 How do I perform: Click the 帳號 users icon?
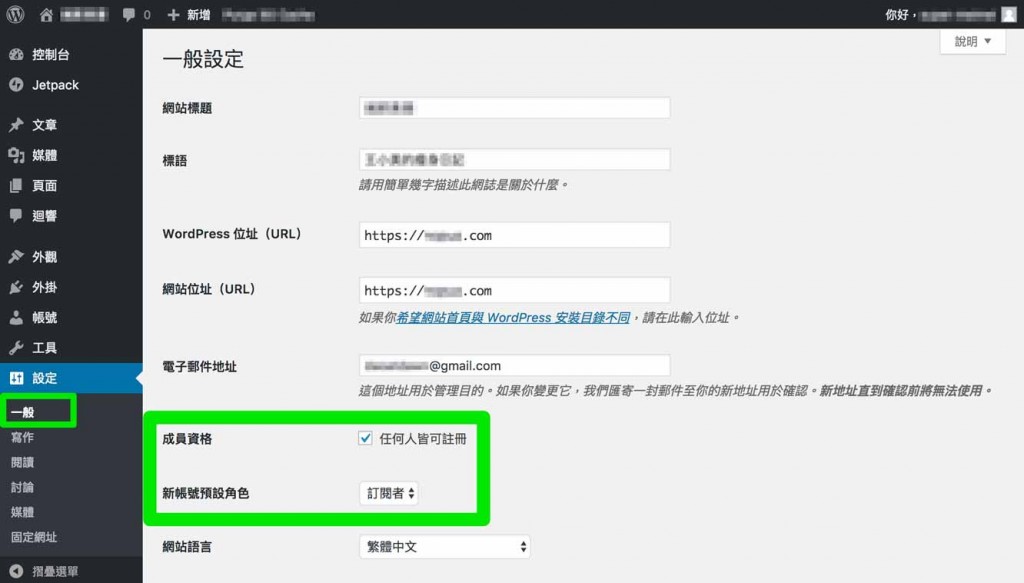[x=16, y=317]
